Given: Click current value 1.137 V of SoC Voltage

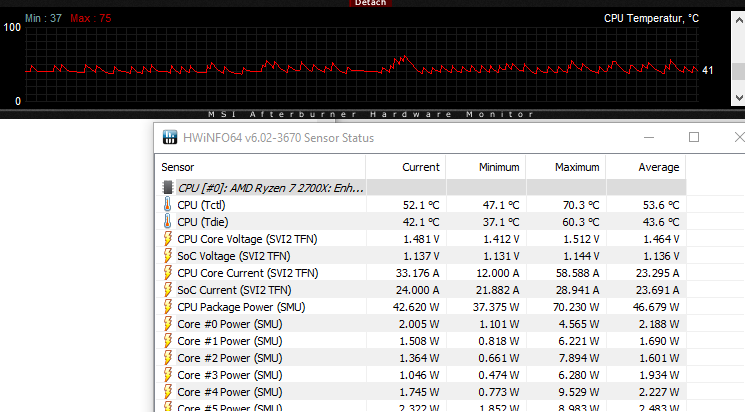Looking at the screenshot, I should pos(421,256).
